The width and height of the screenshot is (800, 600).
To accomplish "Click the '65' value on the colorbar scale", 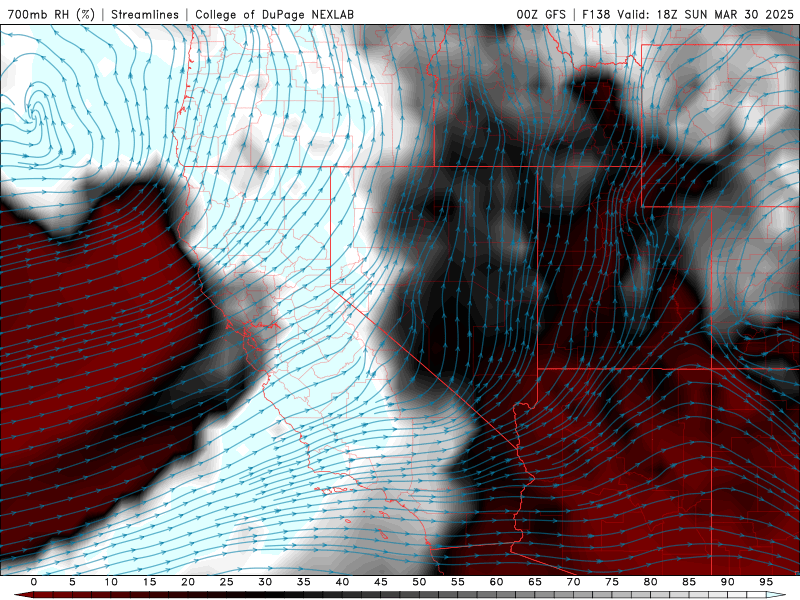I will pos(535,582).
